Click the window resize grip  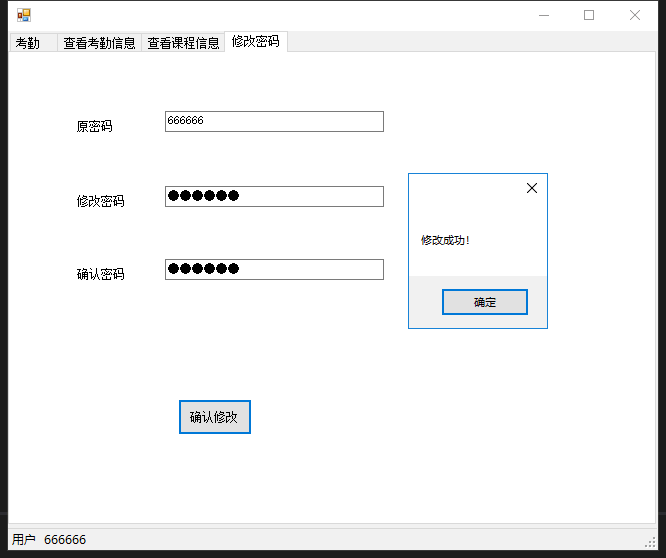click(x=650, y=542)
